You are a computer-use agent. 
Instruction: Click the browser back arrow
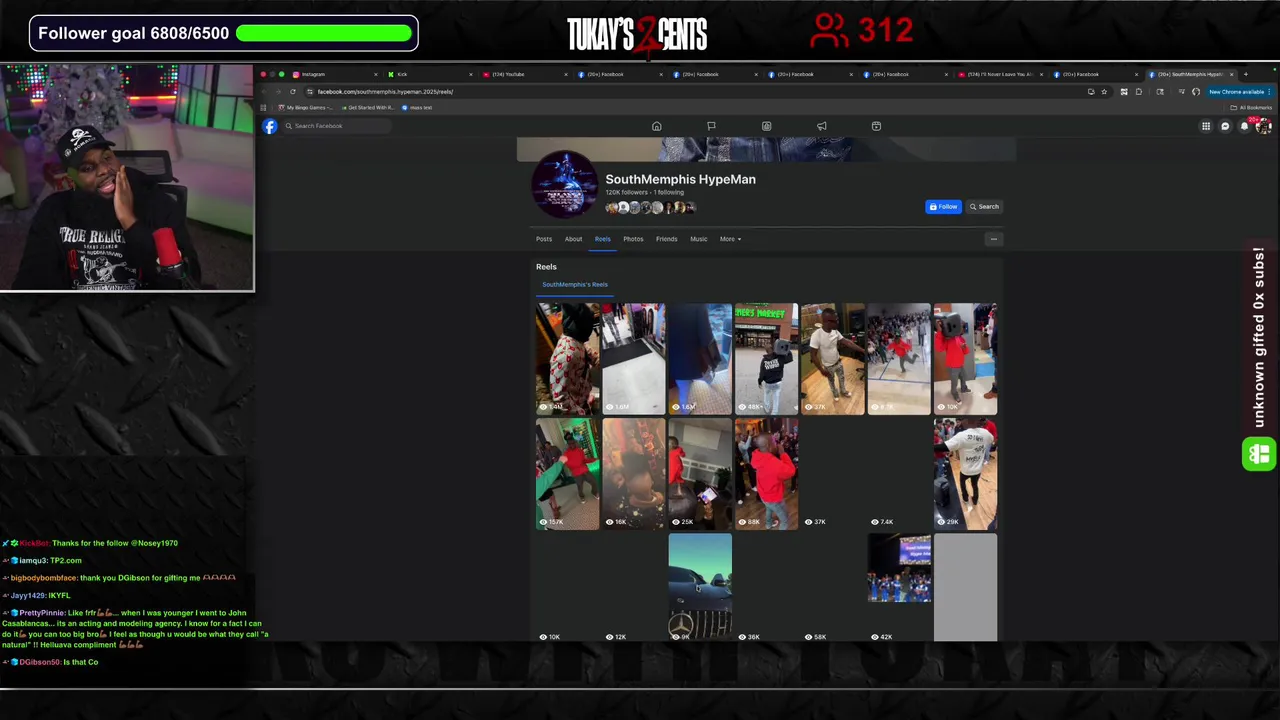pos(264,92)
